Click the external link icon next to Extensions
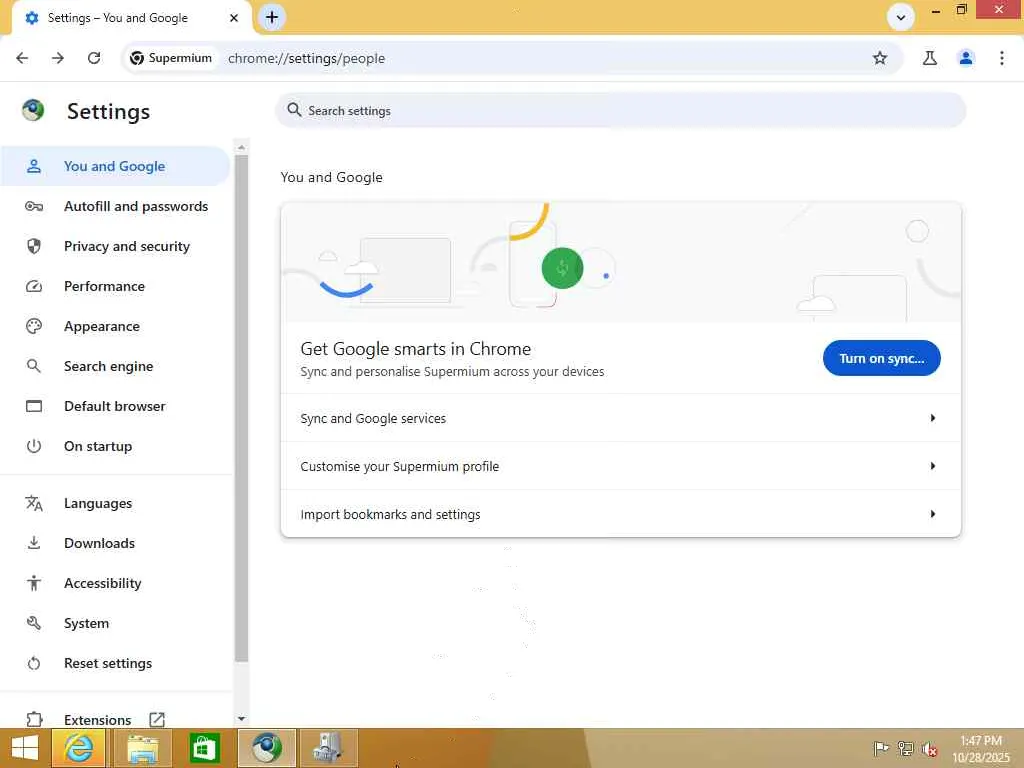Viewport: 1024px width, 768px height. click(157, 720)
